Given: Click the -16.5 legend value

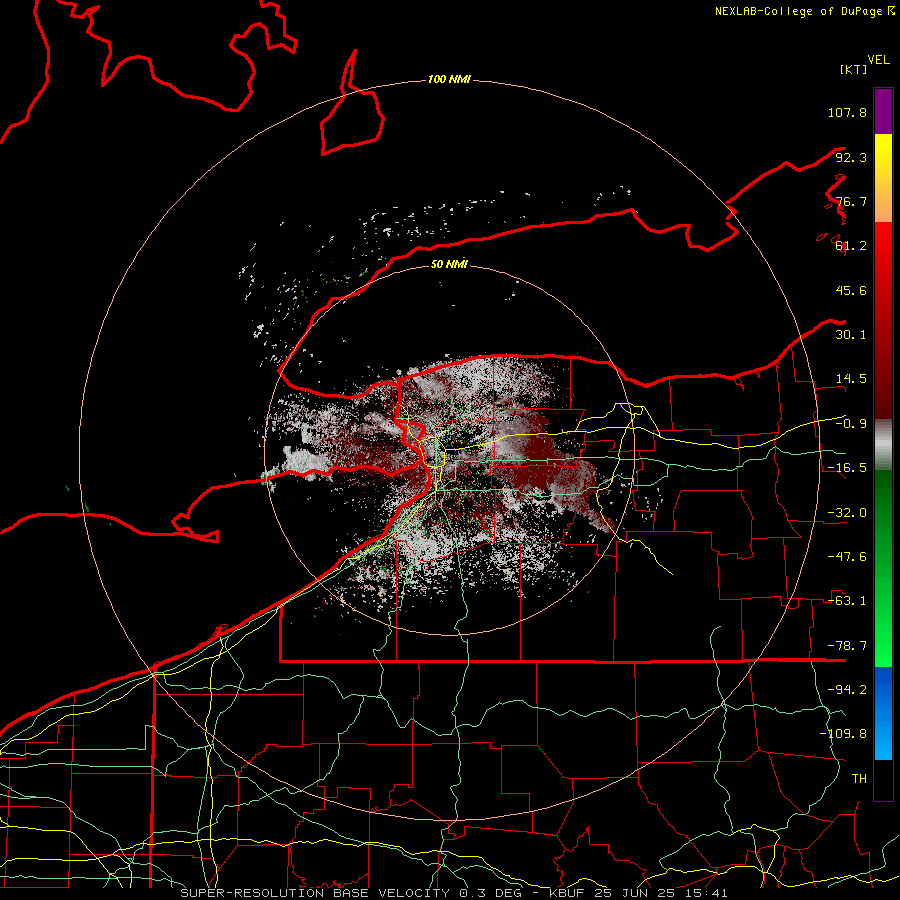Looking at the screenshot, I should [x=847, y=468].
